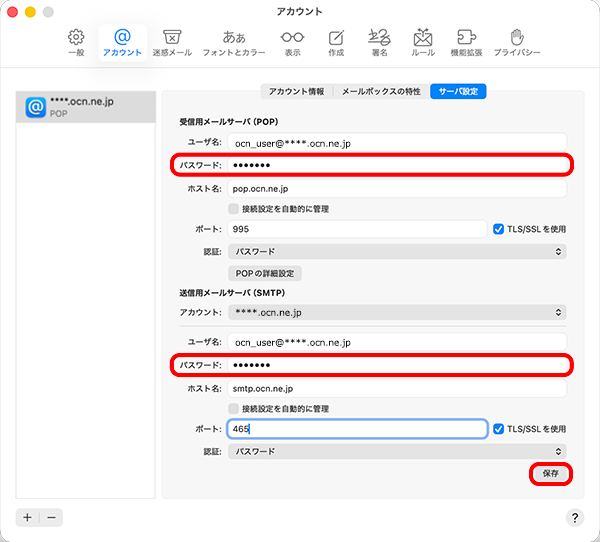Open the 作成 composing pane
The height and width of the screenshot is (542, 600).
click(336, 42)
